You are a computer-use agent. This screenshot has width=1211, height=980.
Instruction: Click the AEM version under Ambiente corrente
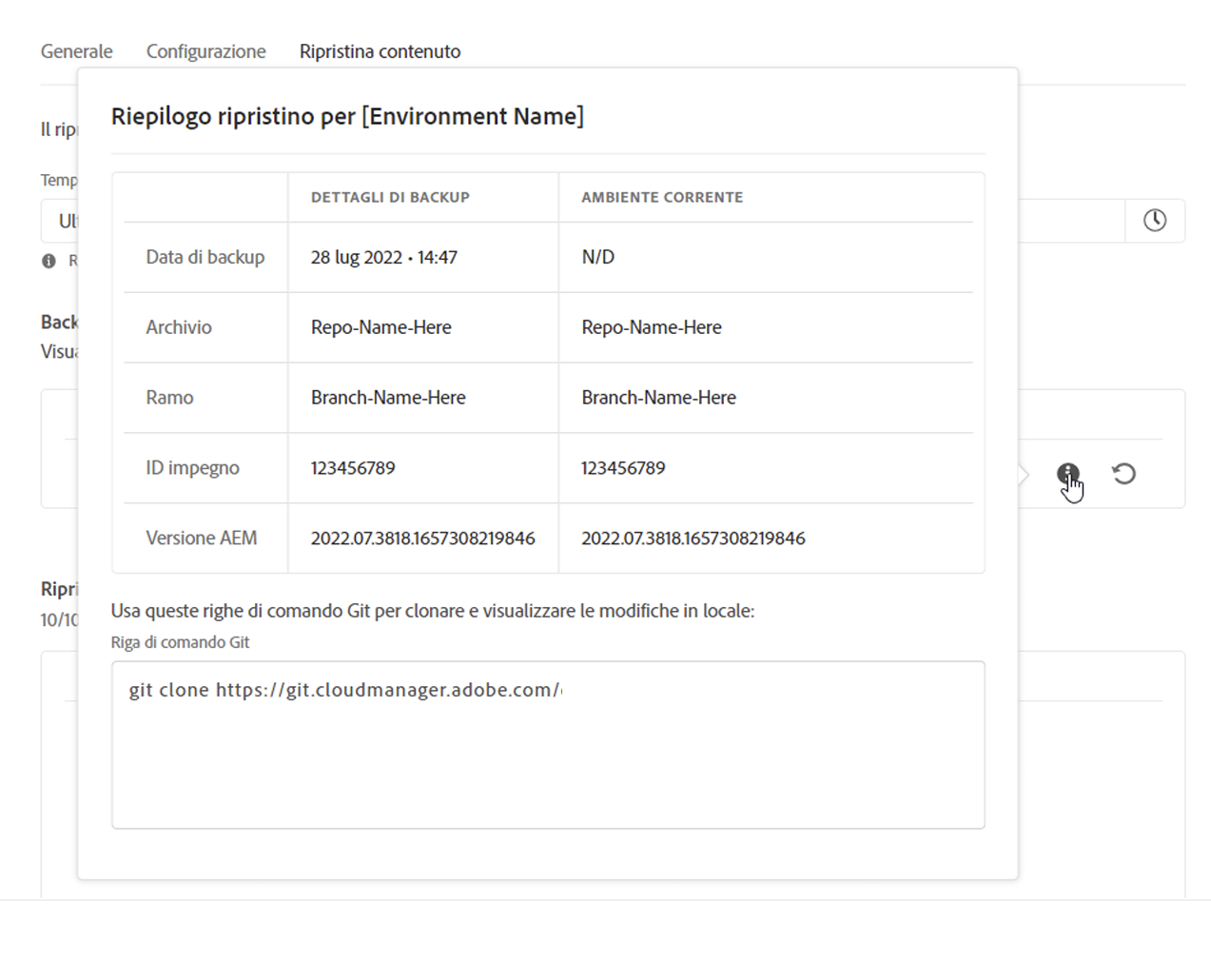693,539
